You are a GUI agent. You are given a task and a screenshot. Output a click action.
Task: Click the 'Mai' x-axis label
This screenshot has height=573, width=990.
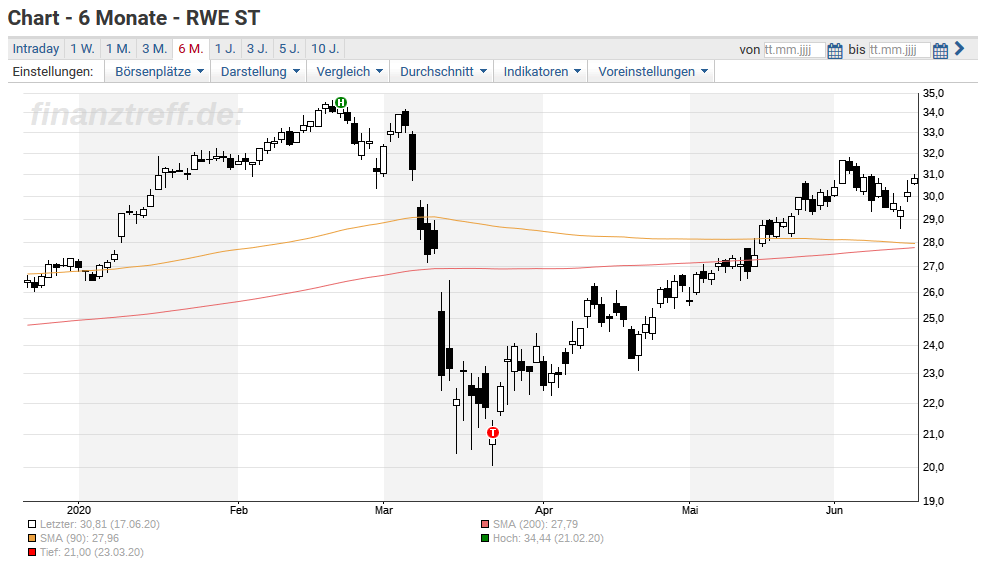point(690,510)
